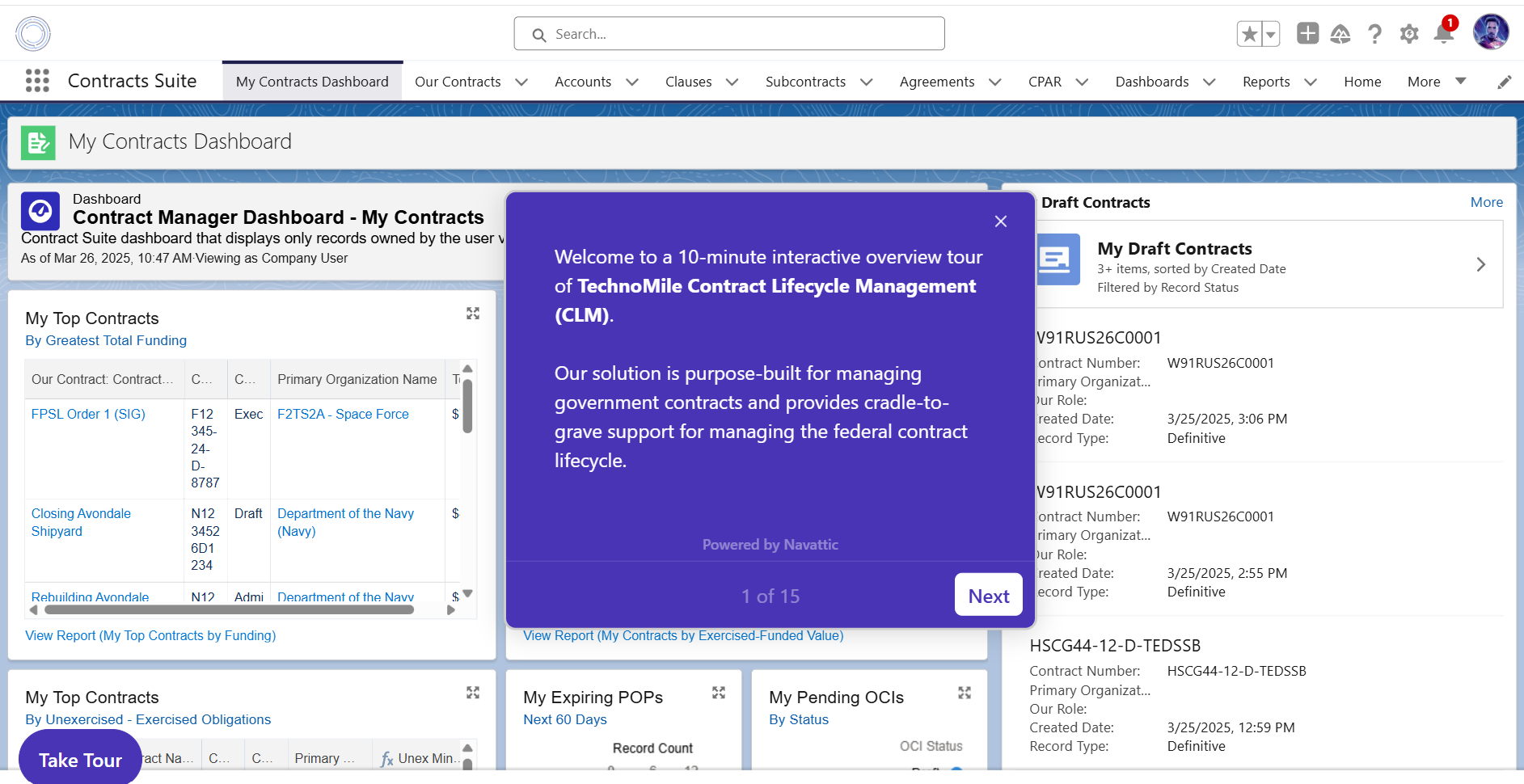Image resolution: width=1524 pixels, height=784 pixels.
Task: Open View Report My Contracts by Exercised-Funded Value
Action: 683,635
